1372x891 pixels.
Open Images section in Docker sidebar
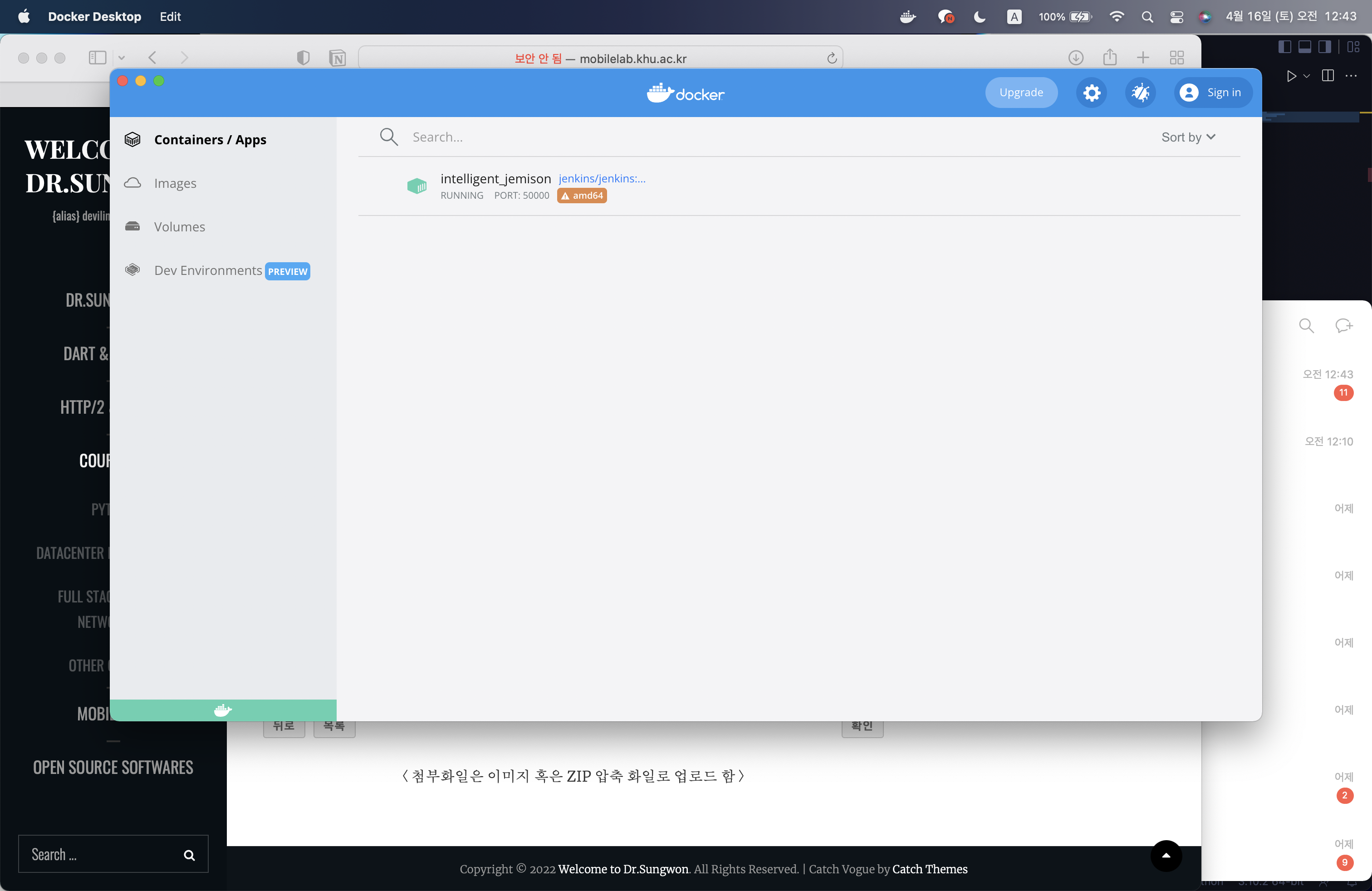pyautogui.click(x=175, y=183)
